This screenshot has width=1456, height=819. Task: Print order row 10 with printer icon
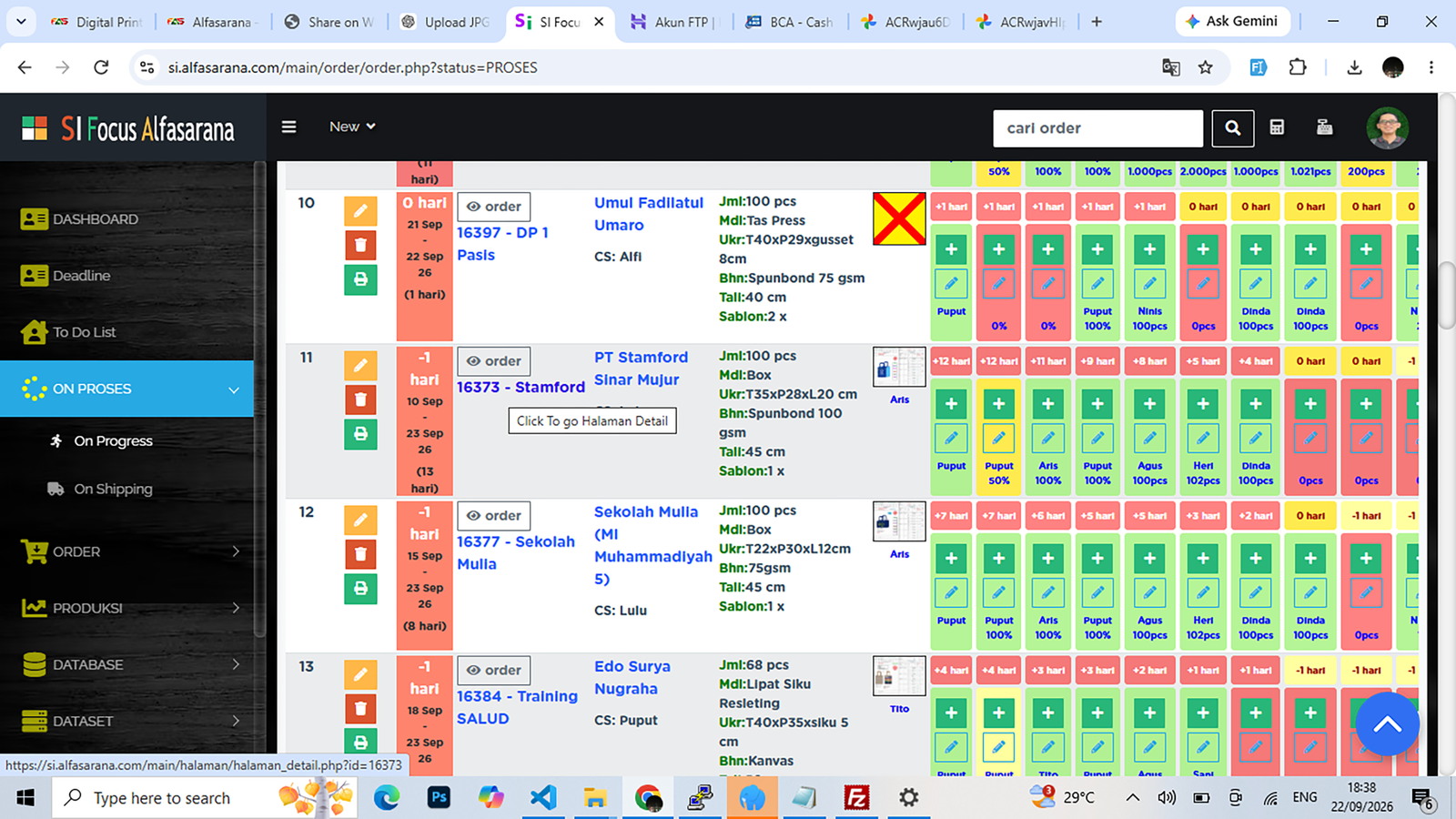[x=360, y=279]
